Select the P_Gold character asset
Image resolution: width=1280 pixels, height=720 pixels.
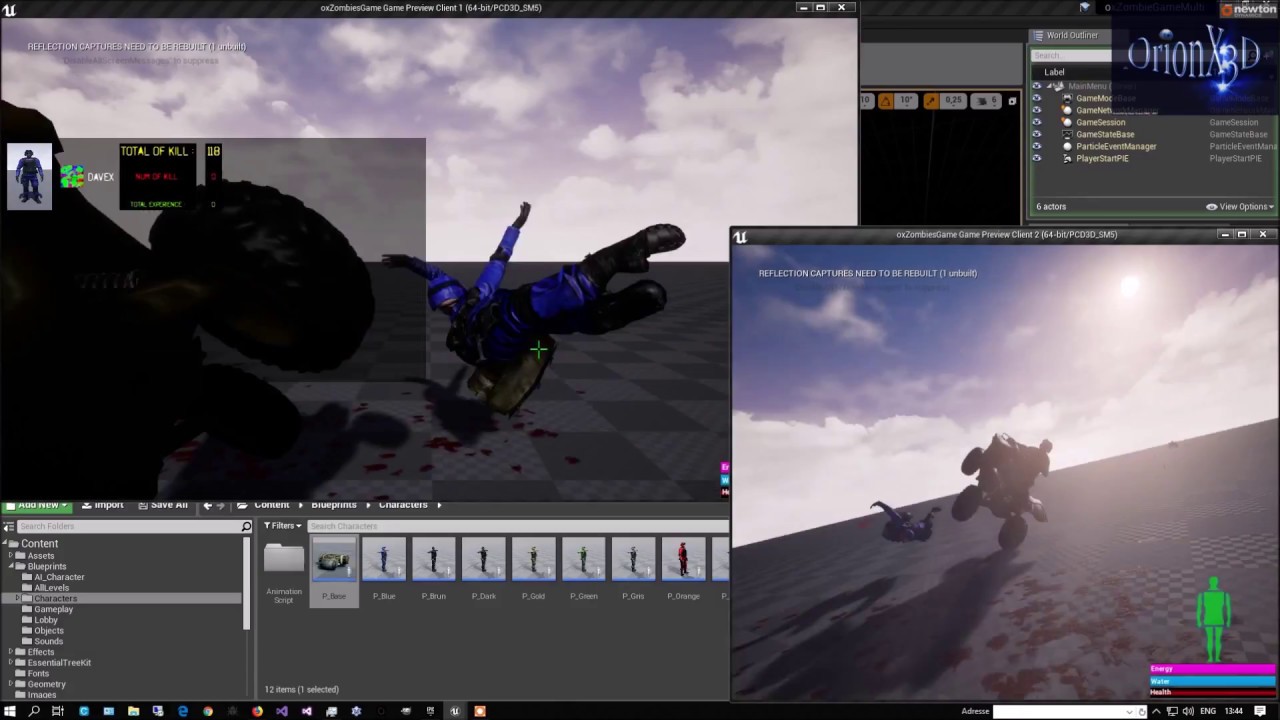click(x=534, y=560)
